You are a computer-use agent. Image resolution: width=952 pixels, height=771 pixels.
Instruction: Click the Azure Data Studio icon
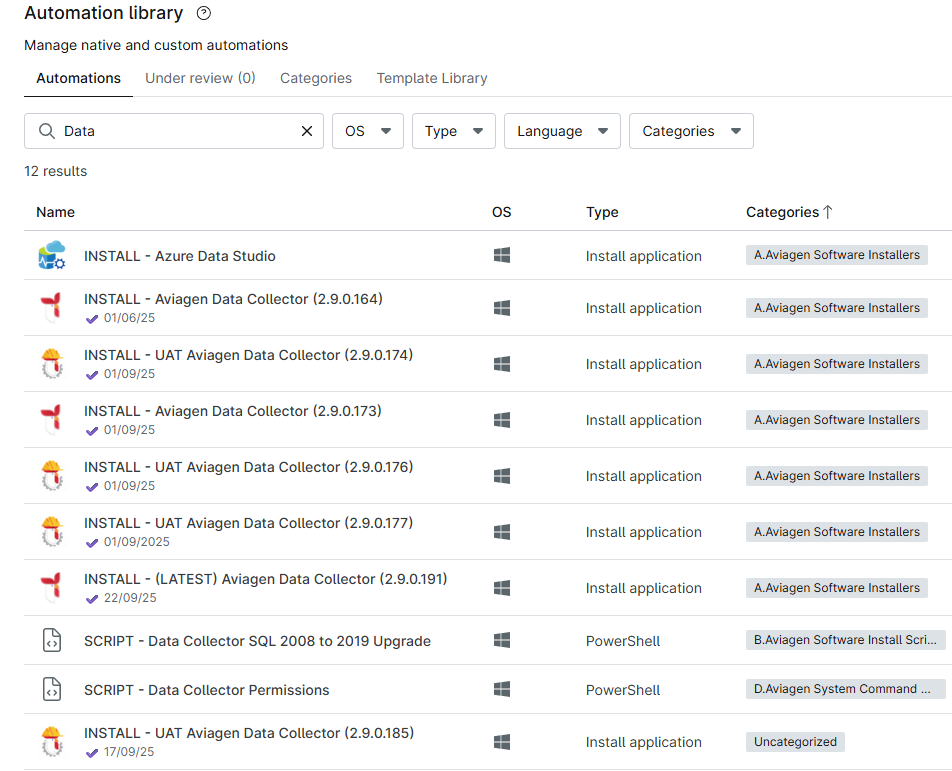[51, 256]
